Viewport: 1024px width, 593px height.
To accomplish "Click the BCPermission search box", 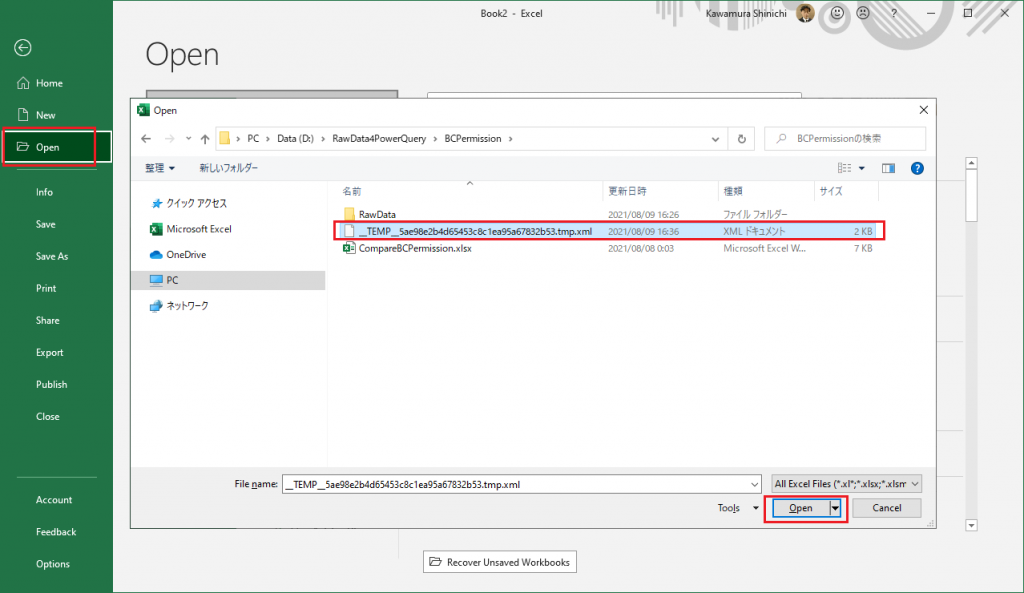I will coord(846,139).
